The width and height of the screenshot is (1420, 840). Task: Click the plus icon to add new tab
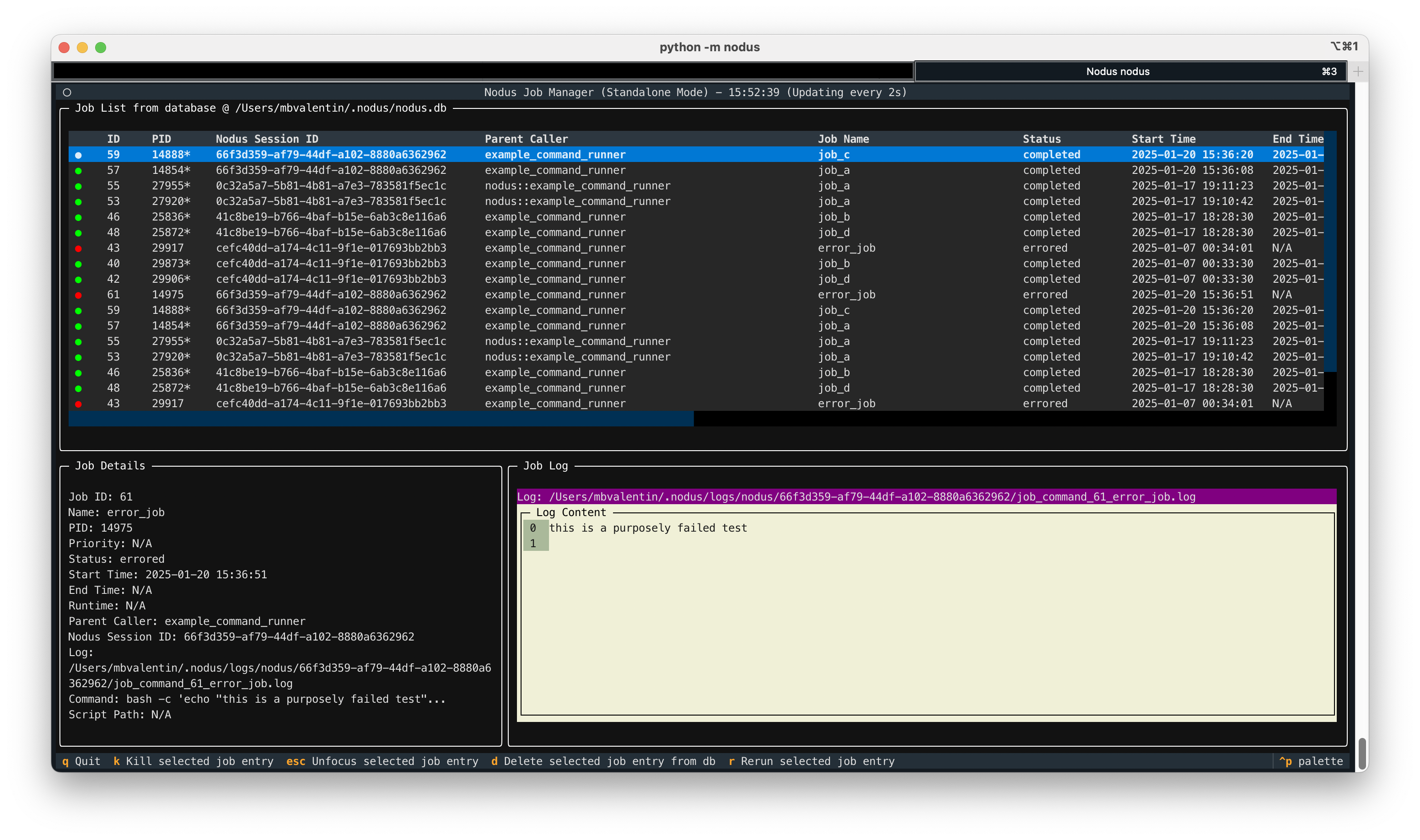click(1358, 71)
